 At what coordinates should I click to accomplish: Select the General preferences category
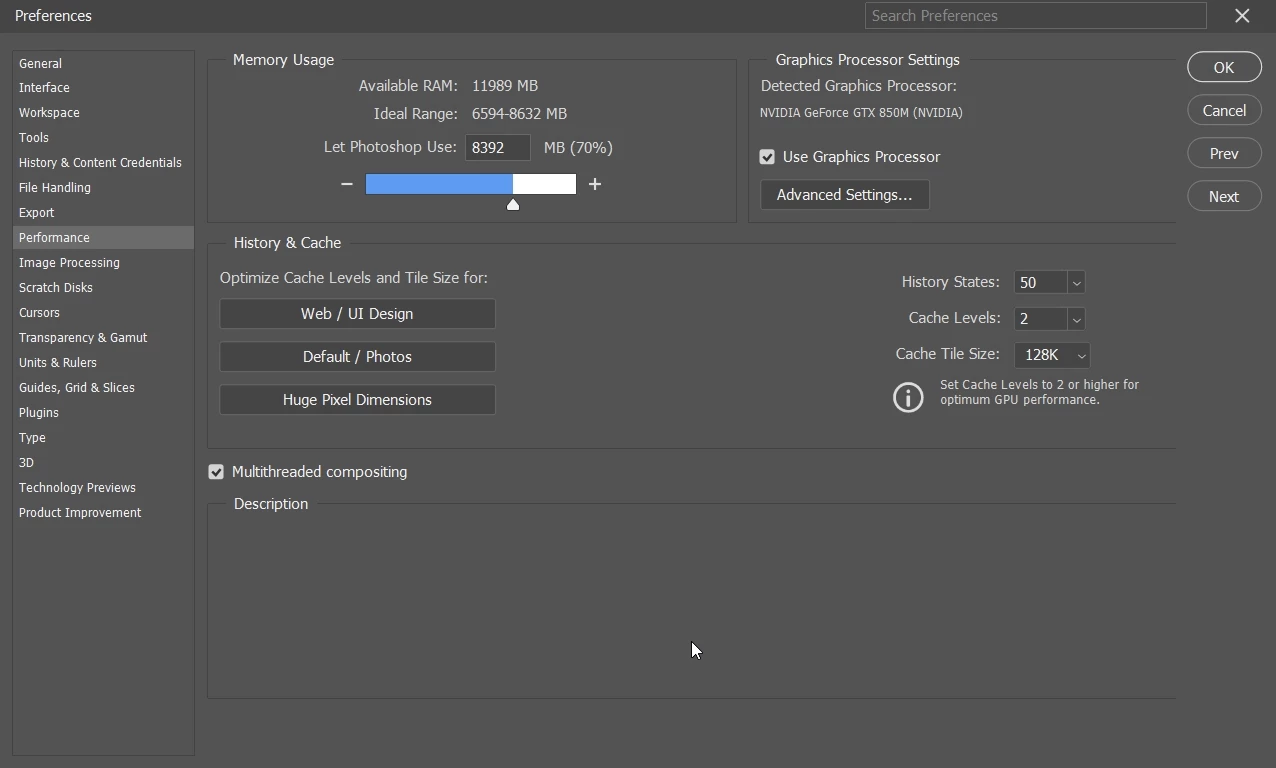point(103,63)
